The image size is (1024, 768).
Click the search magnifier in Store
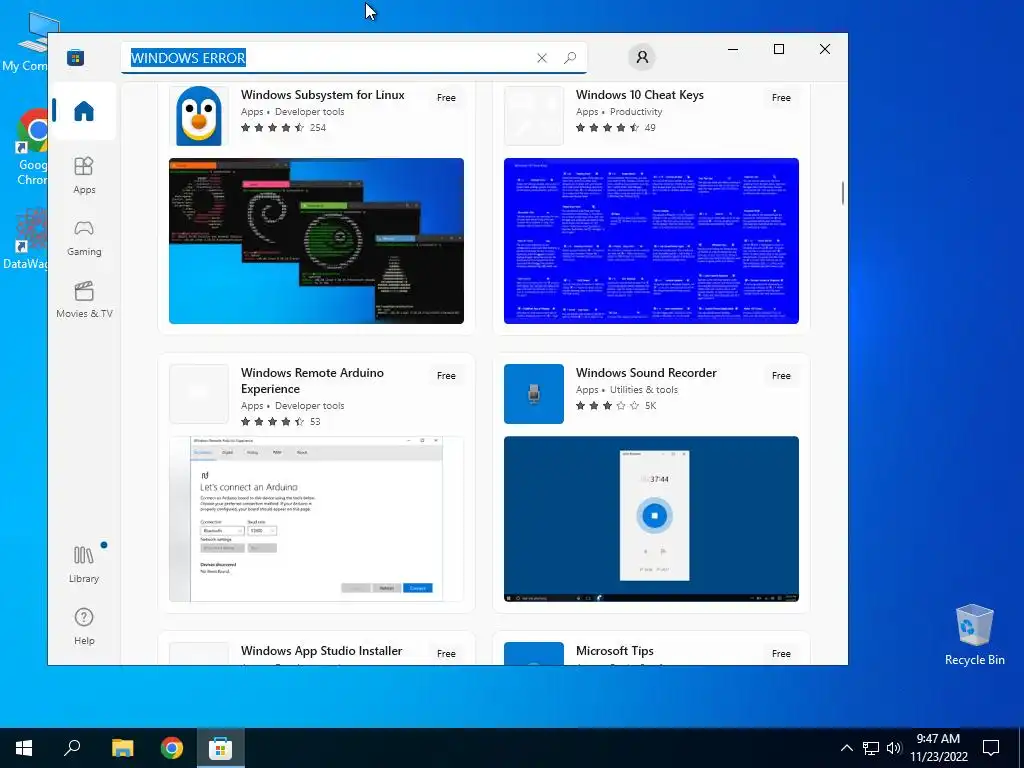[x=569, y=57]
